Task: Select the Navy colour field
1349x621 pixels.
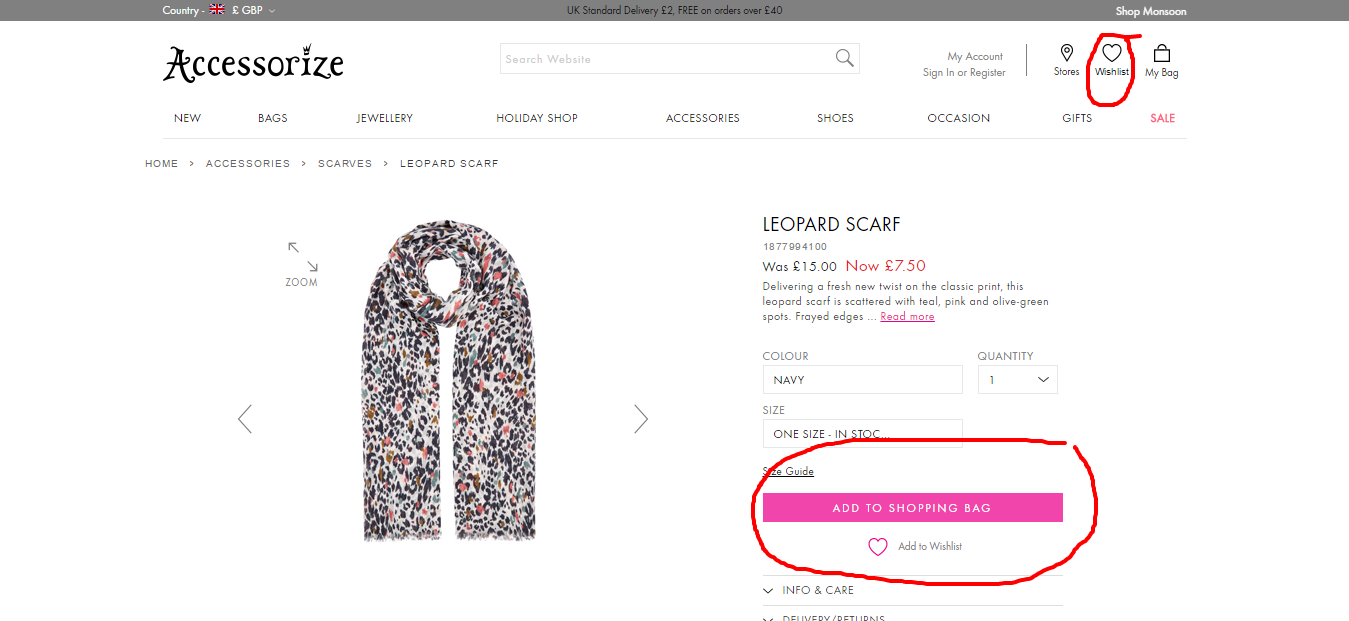Action: click(862, 380)
